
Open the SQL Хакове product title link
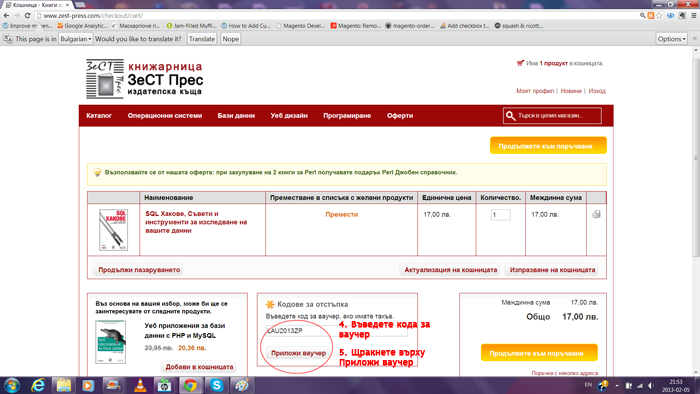[x=196, y=222]
